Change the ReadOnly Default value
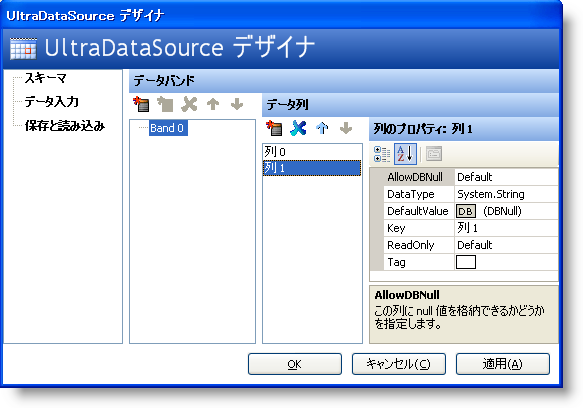This screenshot has height=408, width=583. (506, 245)
